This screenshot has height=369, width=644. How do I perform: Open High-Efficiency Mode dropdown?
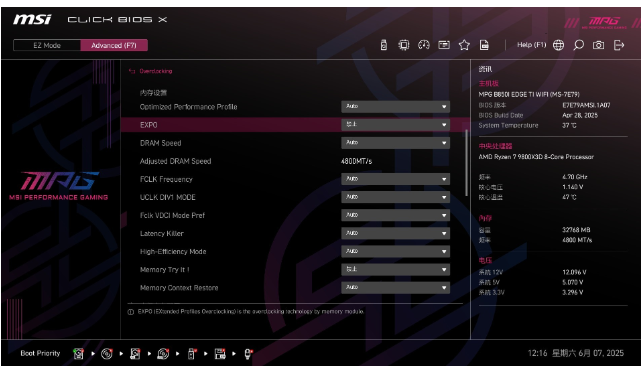pos(395,251)
